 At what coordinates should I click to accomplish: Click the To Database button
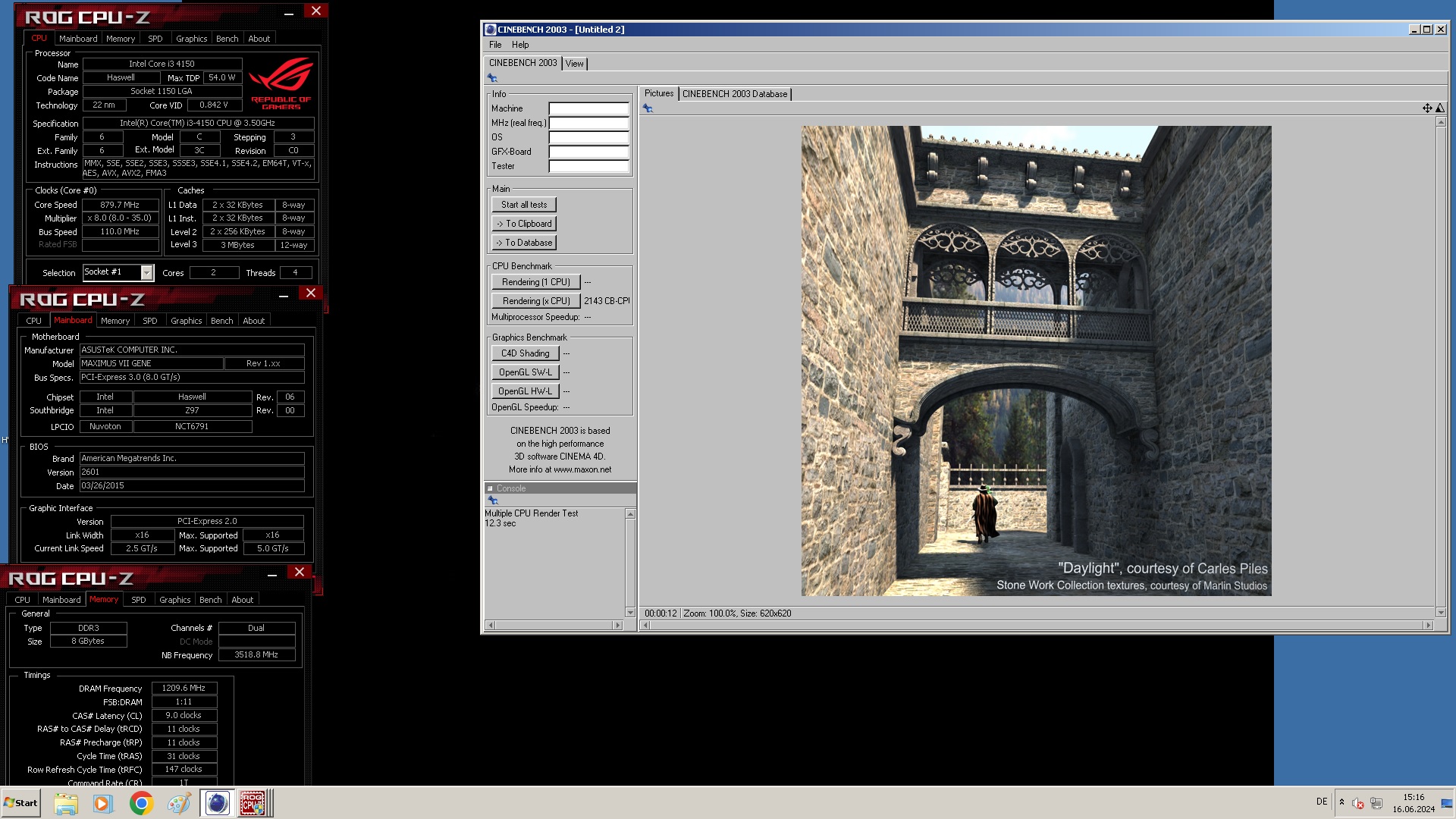click(524, 243)
